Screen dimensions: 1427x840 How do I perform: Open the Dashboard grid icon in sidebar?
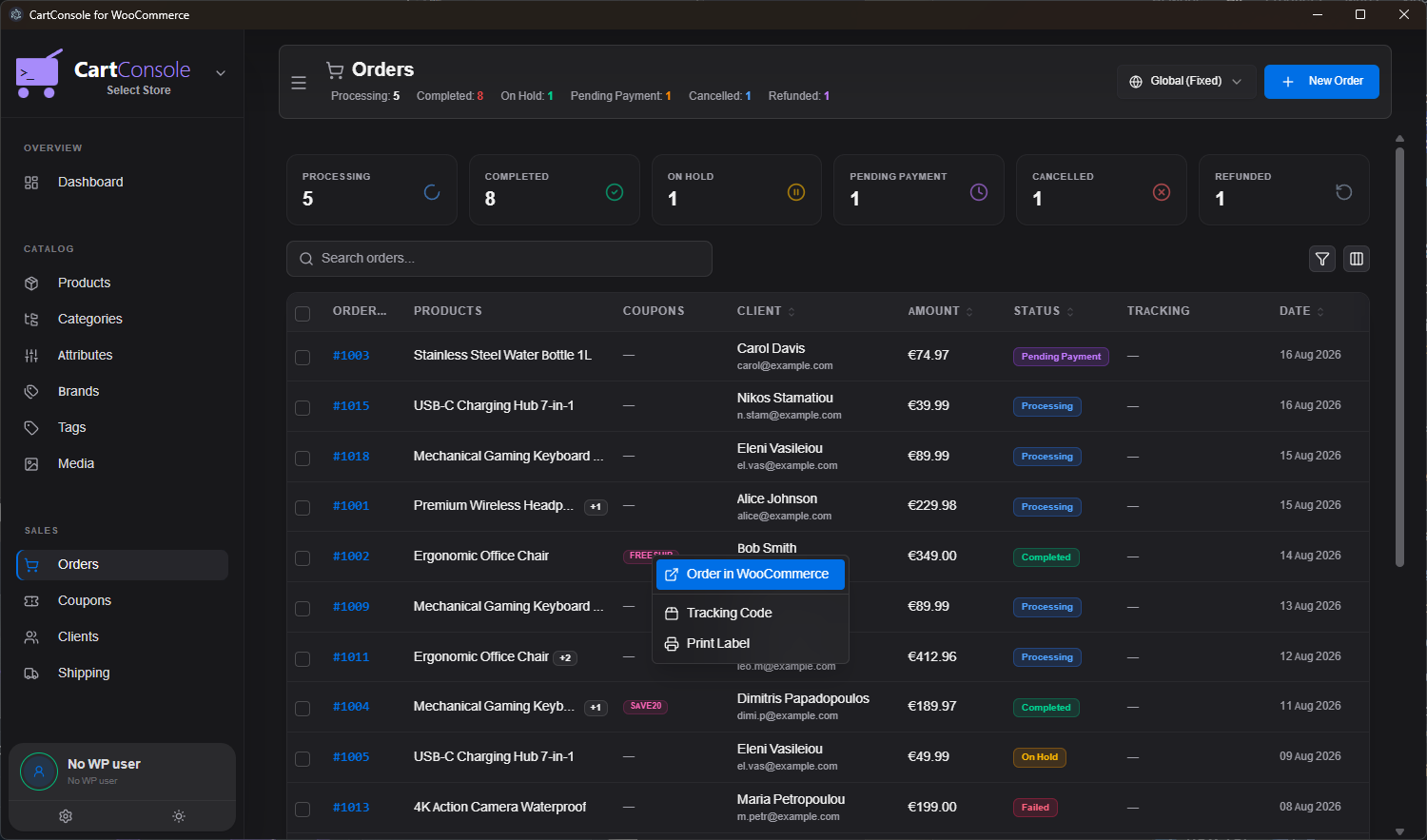point(31,183)
